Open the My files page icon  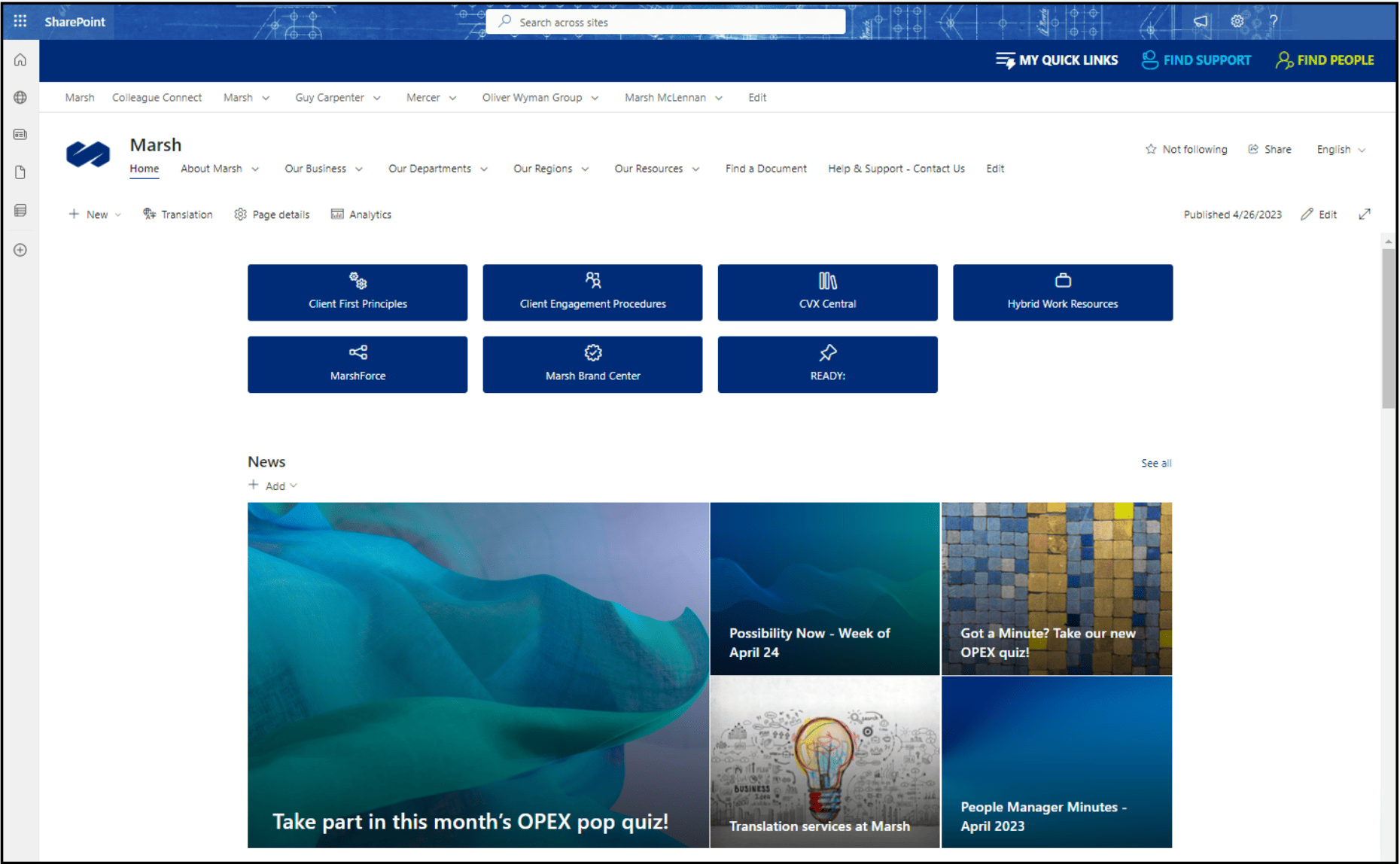[x=20, y=172]
